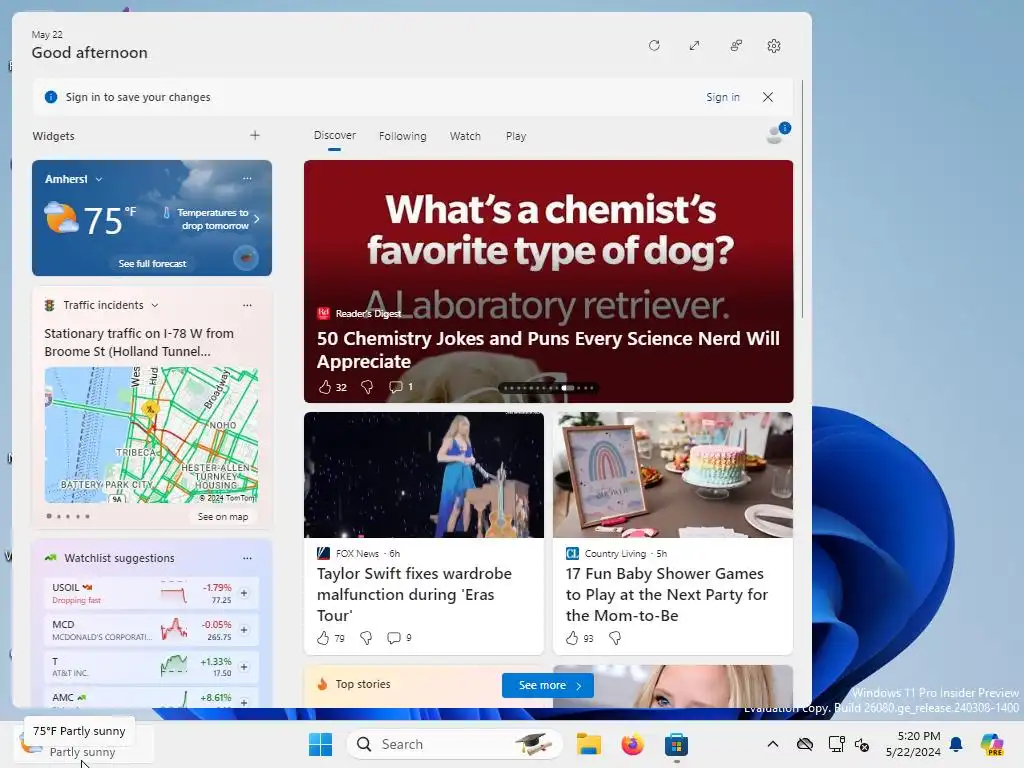This screenshot has width=1024, height=768.
Task: Open Watchlist suggestions more options menu
Action: click(247, 558)
